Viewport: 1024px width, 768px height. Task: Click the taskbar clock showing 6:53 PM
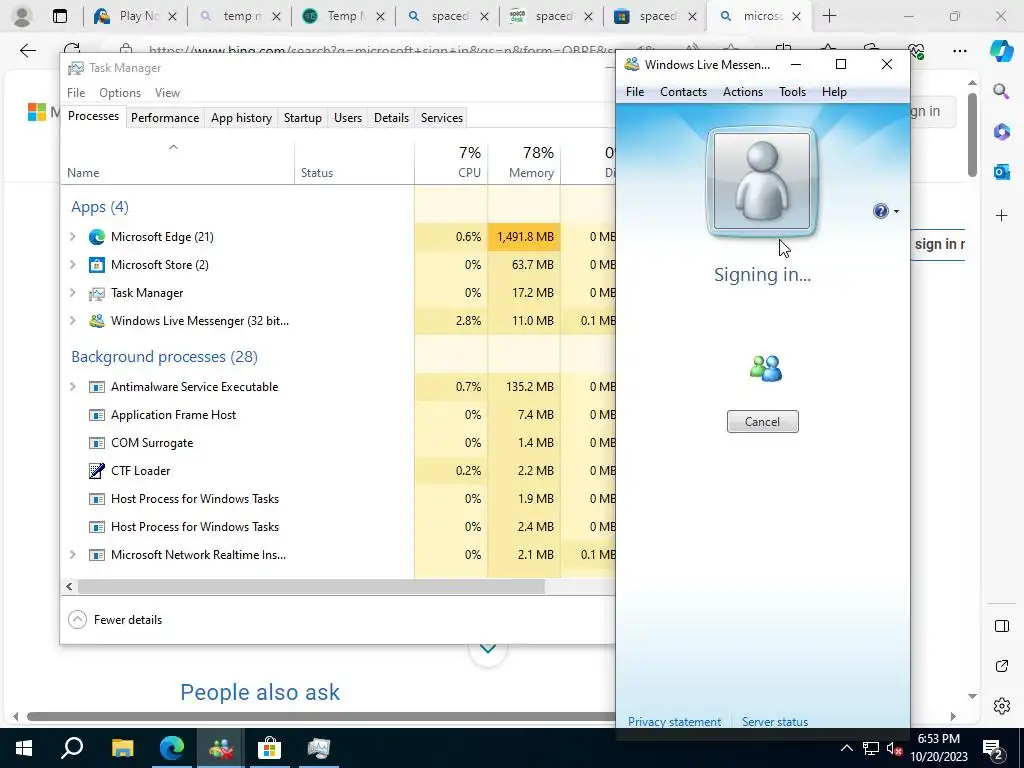[938, 748]
